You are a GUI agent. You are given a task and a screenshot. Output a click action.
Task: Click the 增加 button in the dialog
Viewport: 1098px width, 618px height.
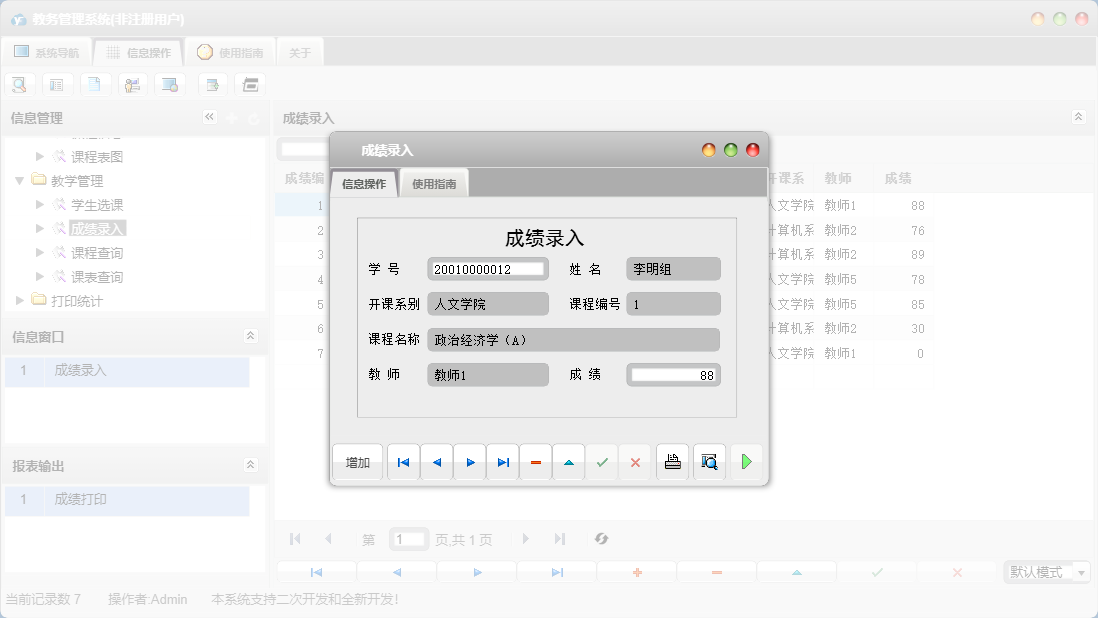coord(357,461)
